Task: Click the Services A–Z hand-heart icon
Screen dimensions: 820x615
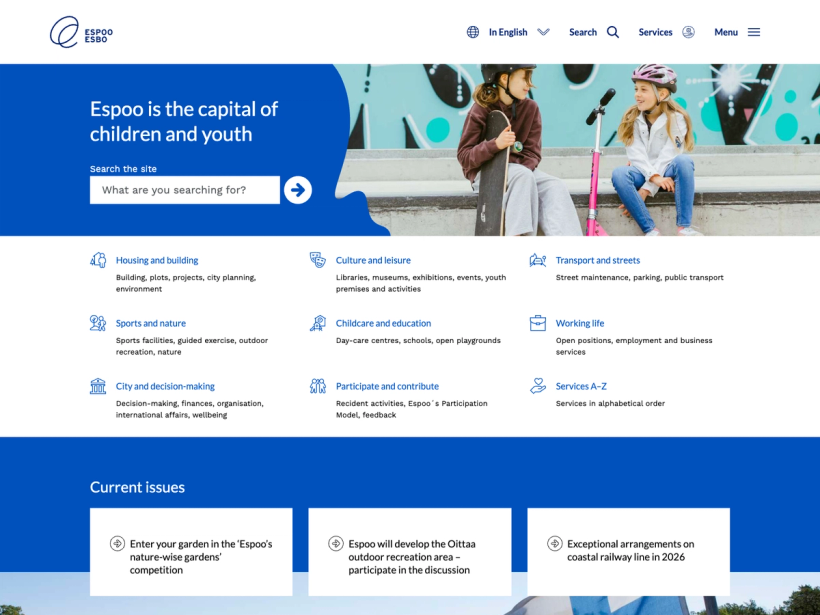Action: [x=538, y=386]
